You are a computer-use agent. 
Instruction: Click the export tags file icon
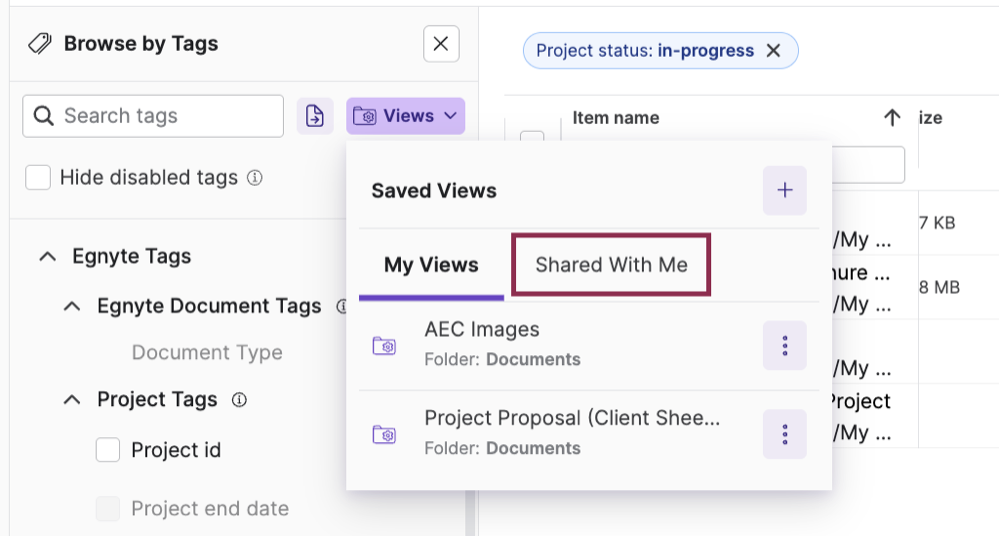click(315, 116)
